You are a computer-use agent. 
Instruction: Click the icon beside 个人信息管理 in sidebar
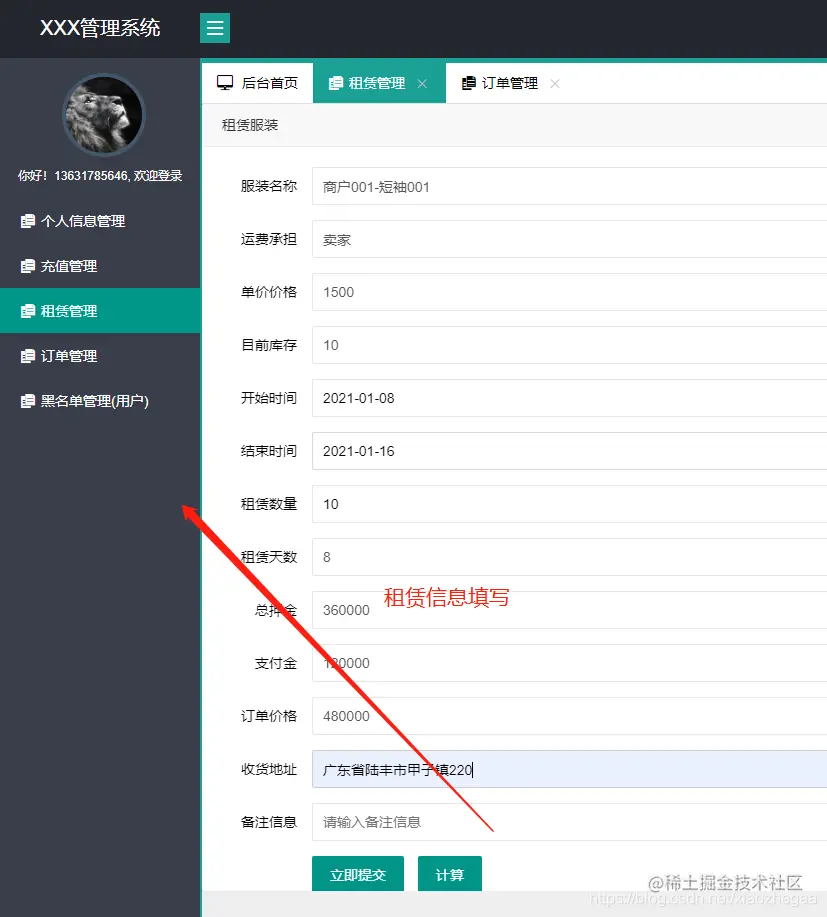(27, 221)
